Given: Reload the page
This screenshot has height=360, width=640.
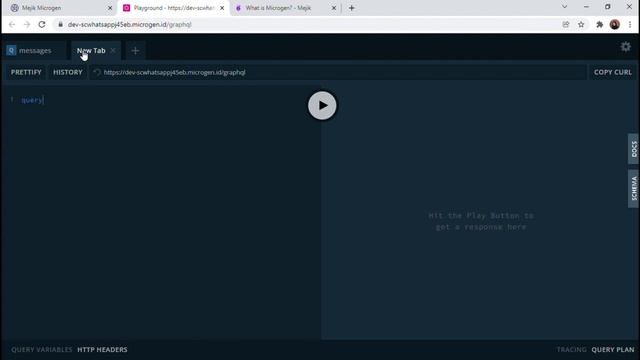Looking at the screenshot, I should tap(42, 24).
